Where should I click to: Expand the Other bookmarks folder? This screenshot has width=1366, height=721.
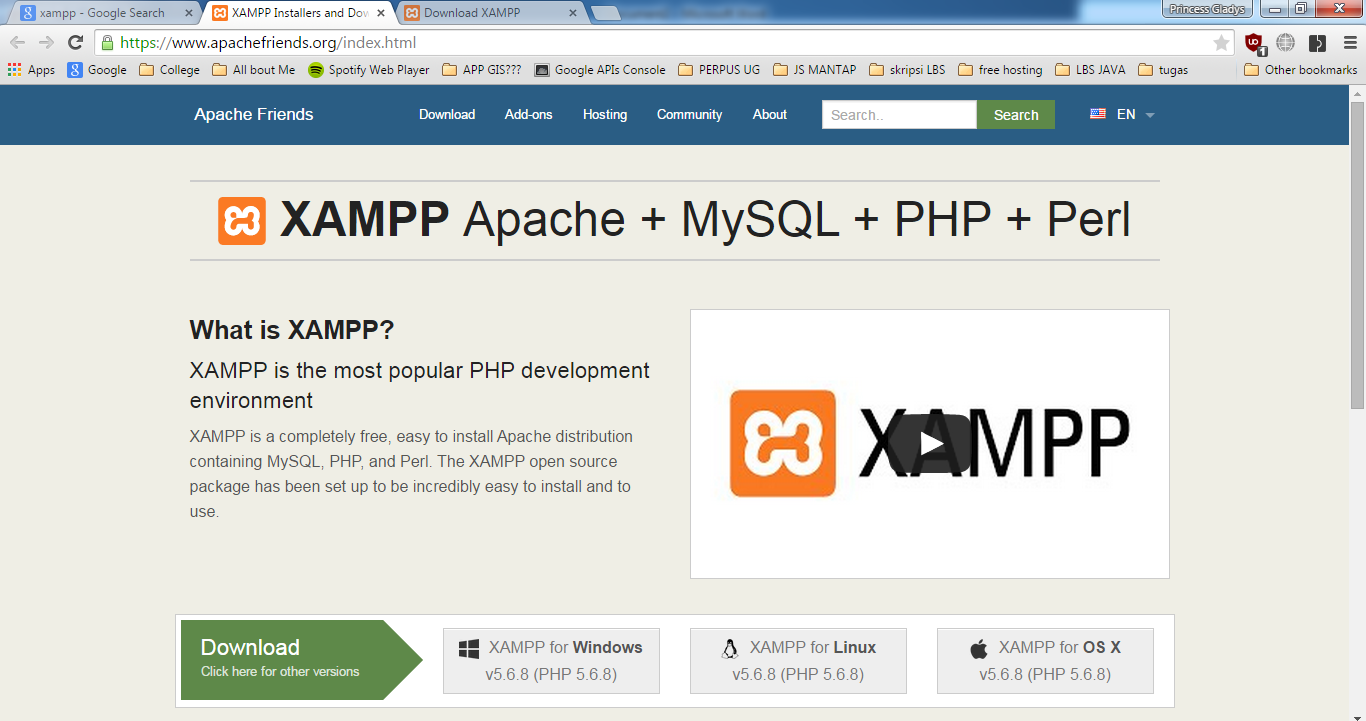click(1300, 70)
